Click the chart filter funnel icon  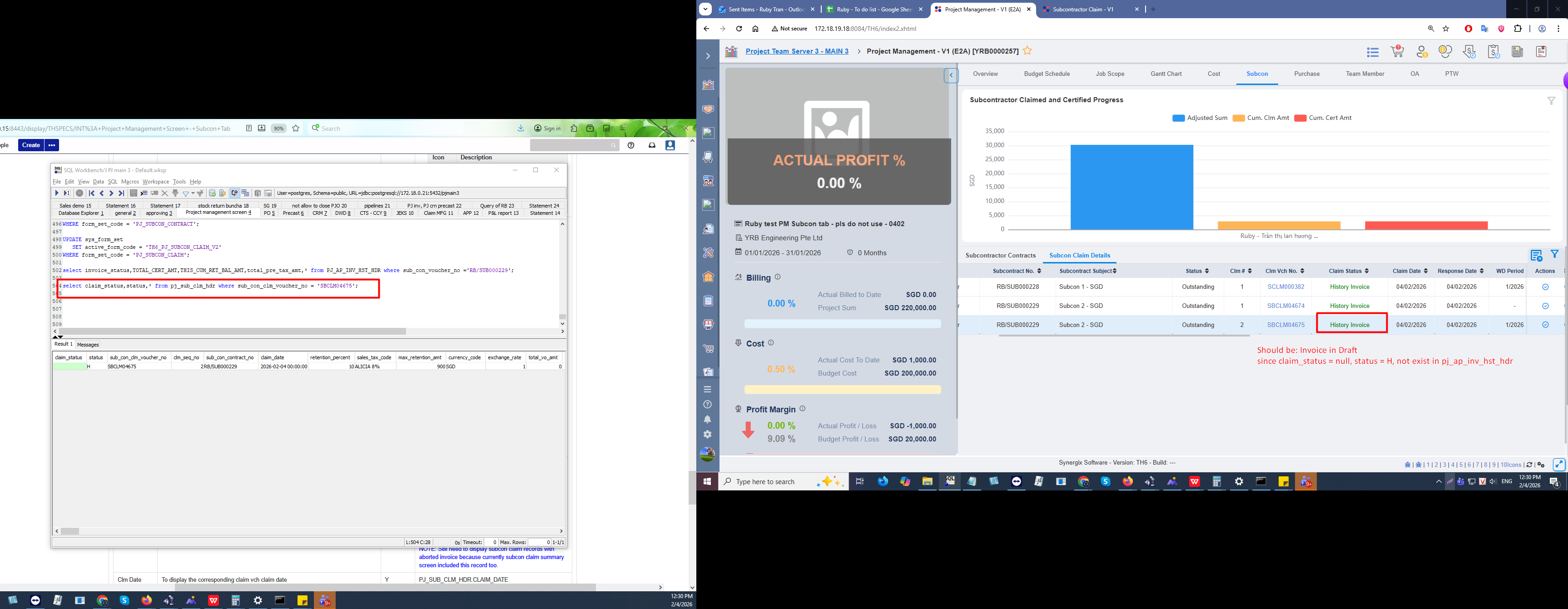point(1551,101)
